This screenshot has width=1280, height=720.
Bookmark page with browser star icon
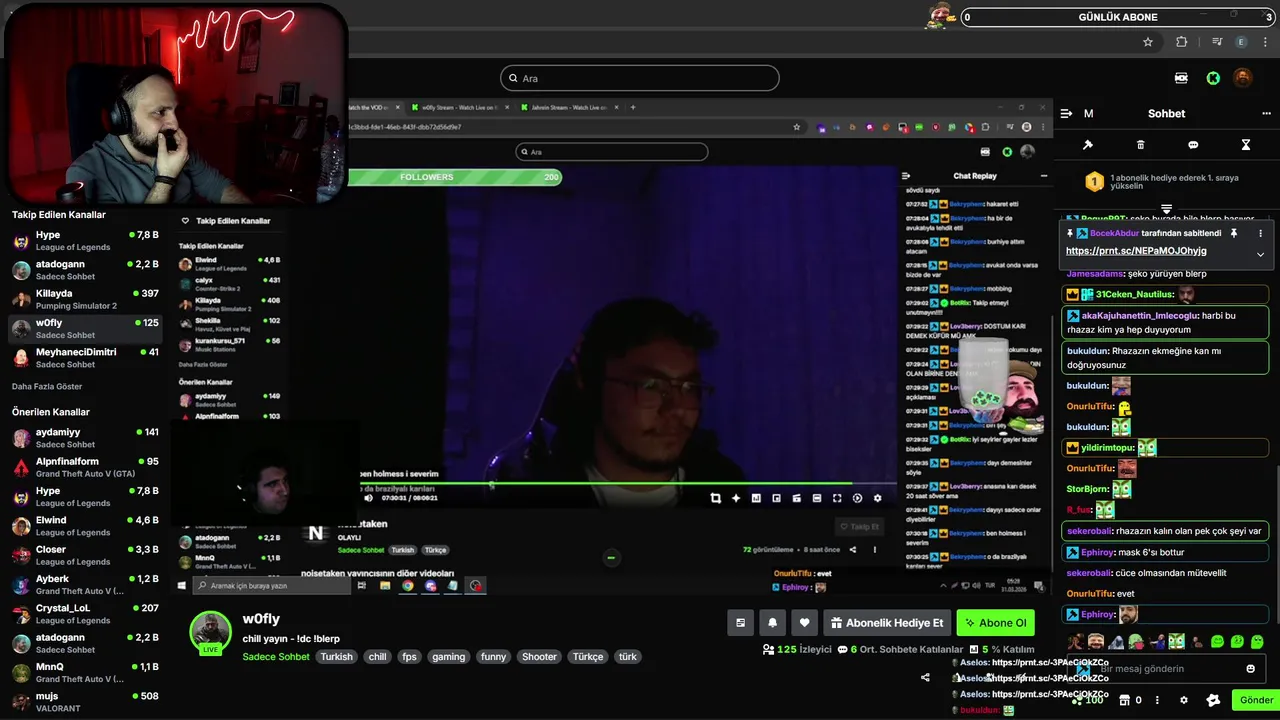pyautogui.click(x=1148, y=42)
